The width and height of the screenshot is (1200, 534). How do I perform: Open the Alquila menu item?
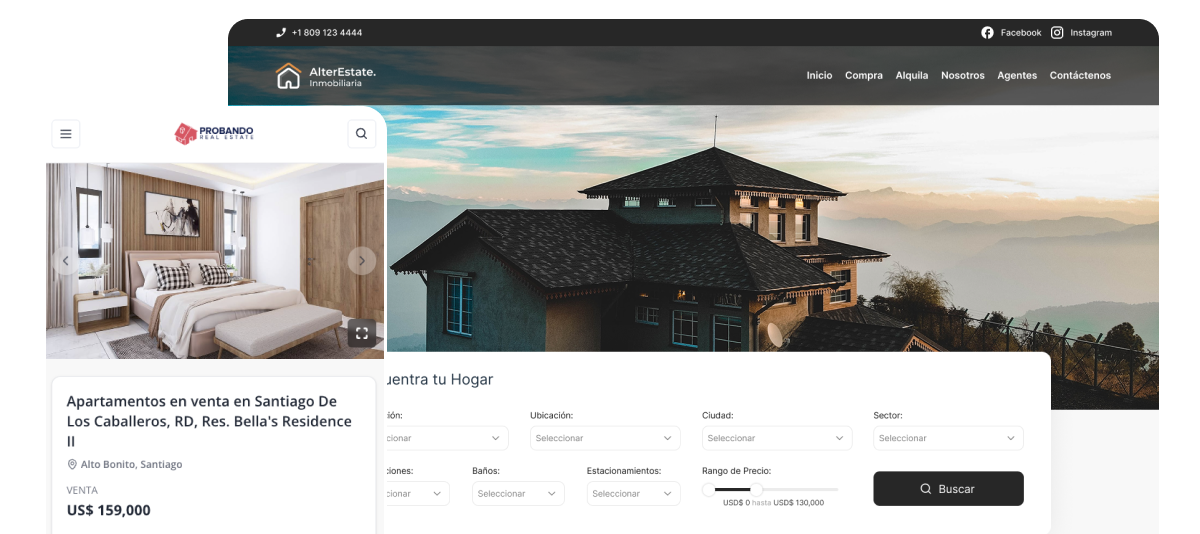click(912, 76)
